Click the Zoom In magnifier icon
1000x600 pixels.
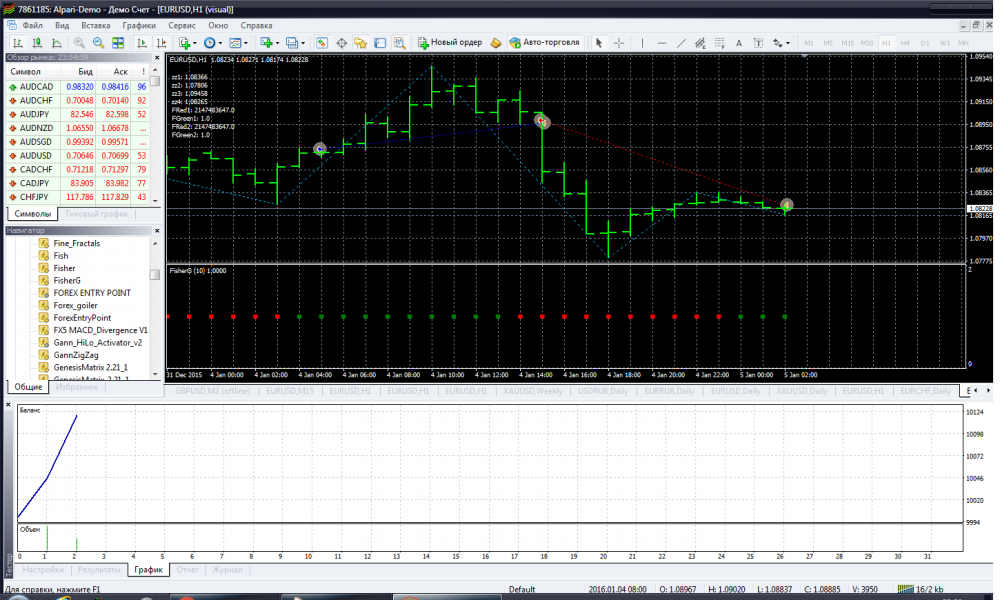coord(79,43)
